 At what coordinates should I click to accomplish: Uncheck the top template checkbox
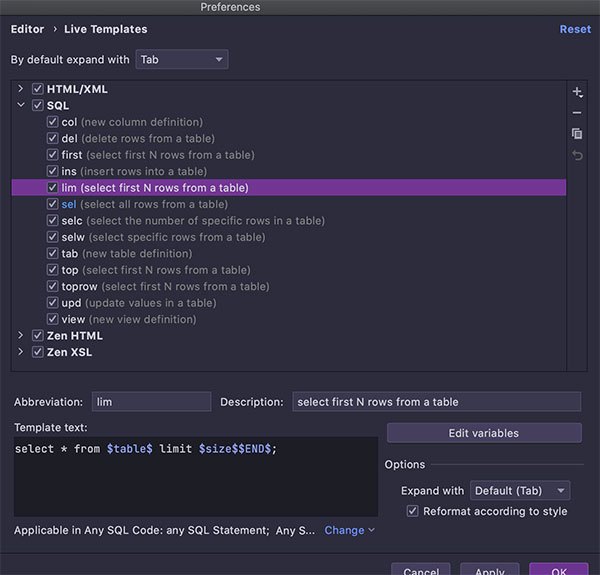(x=52, y=270)
